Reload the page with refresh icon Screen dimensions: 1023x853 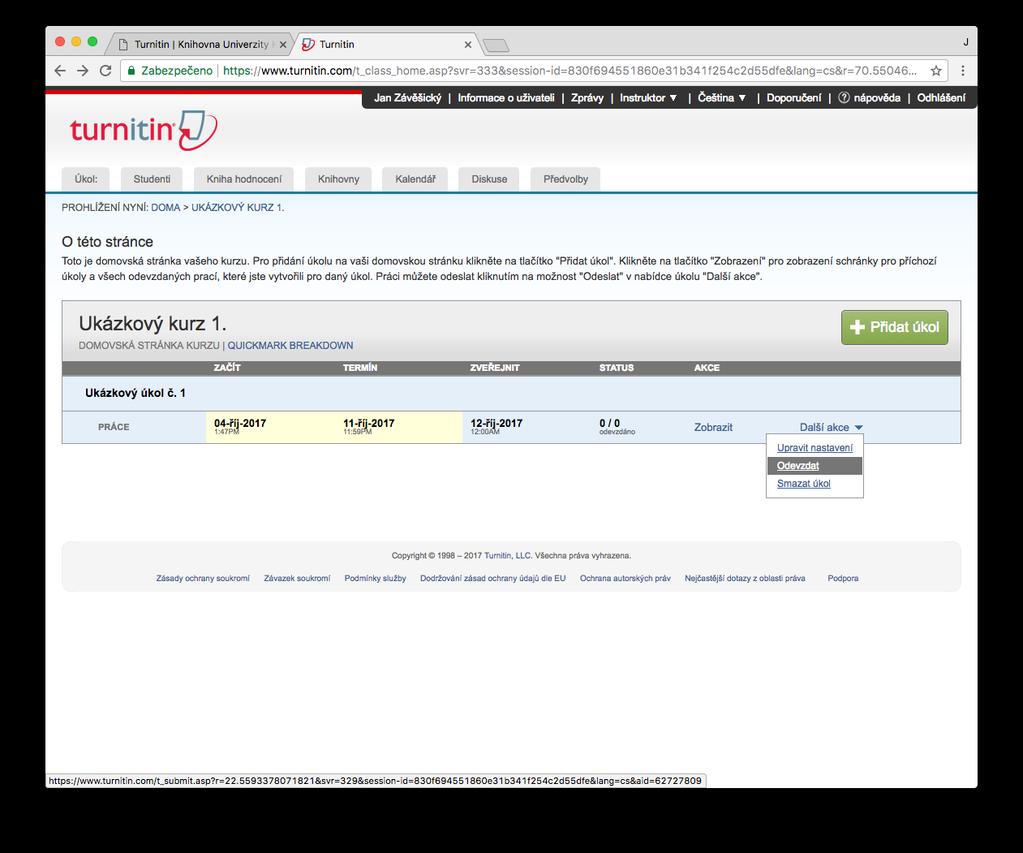point(105,70)
